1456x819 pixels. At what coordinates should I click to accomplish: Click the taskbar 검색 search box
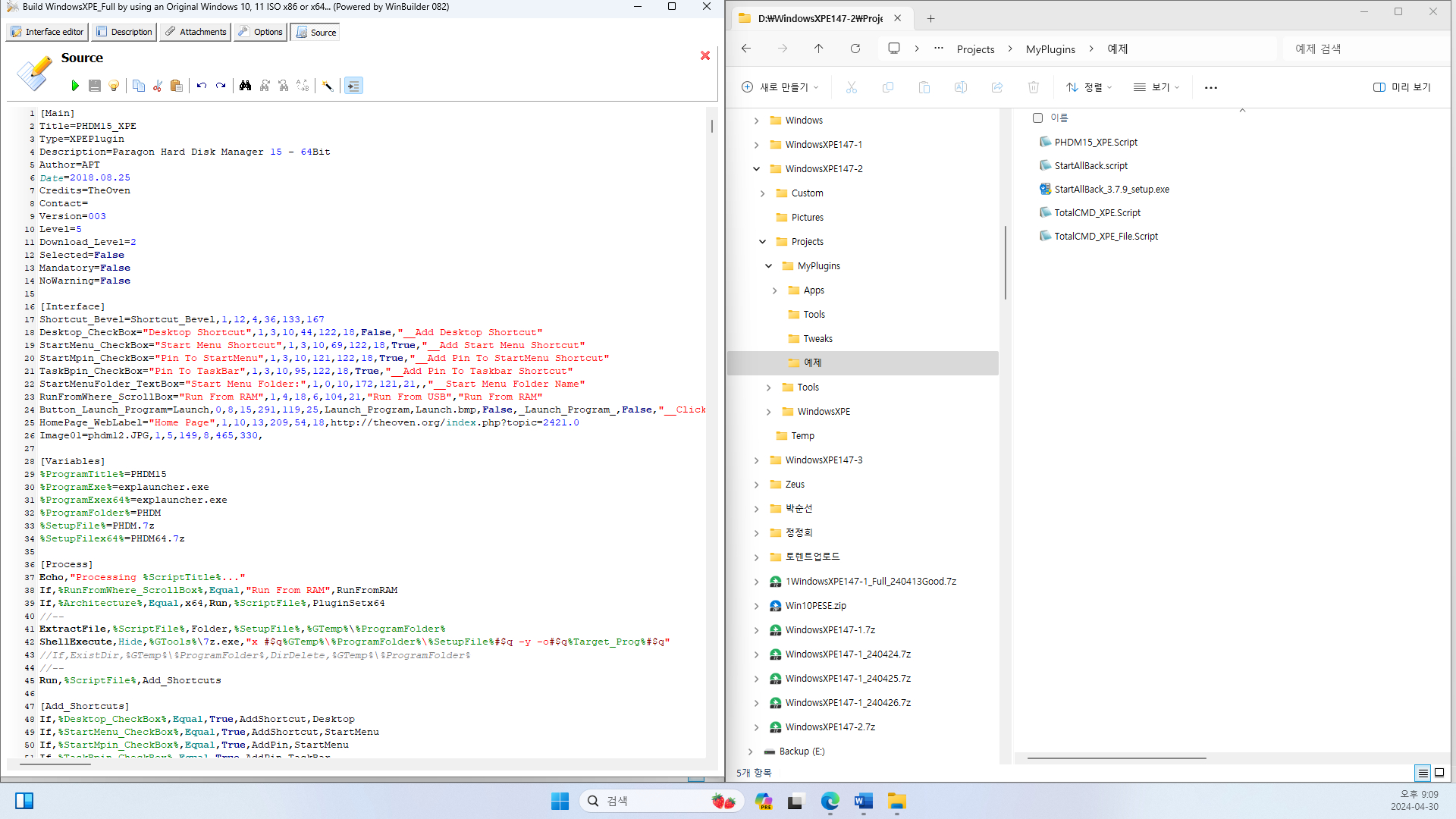pos(660,801)
